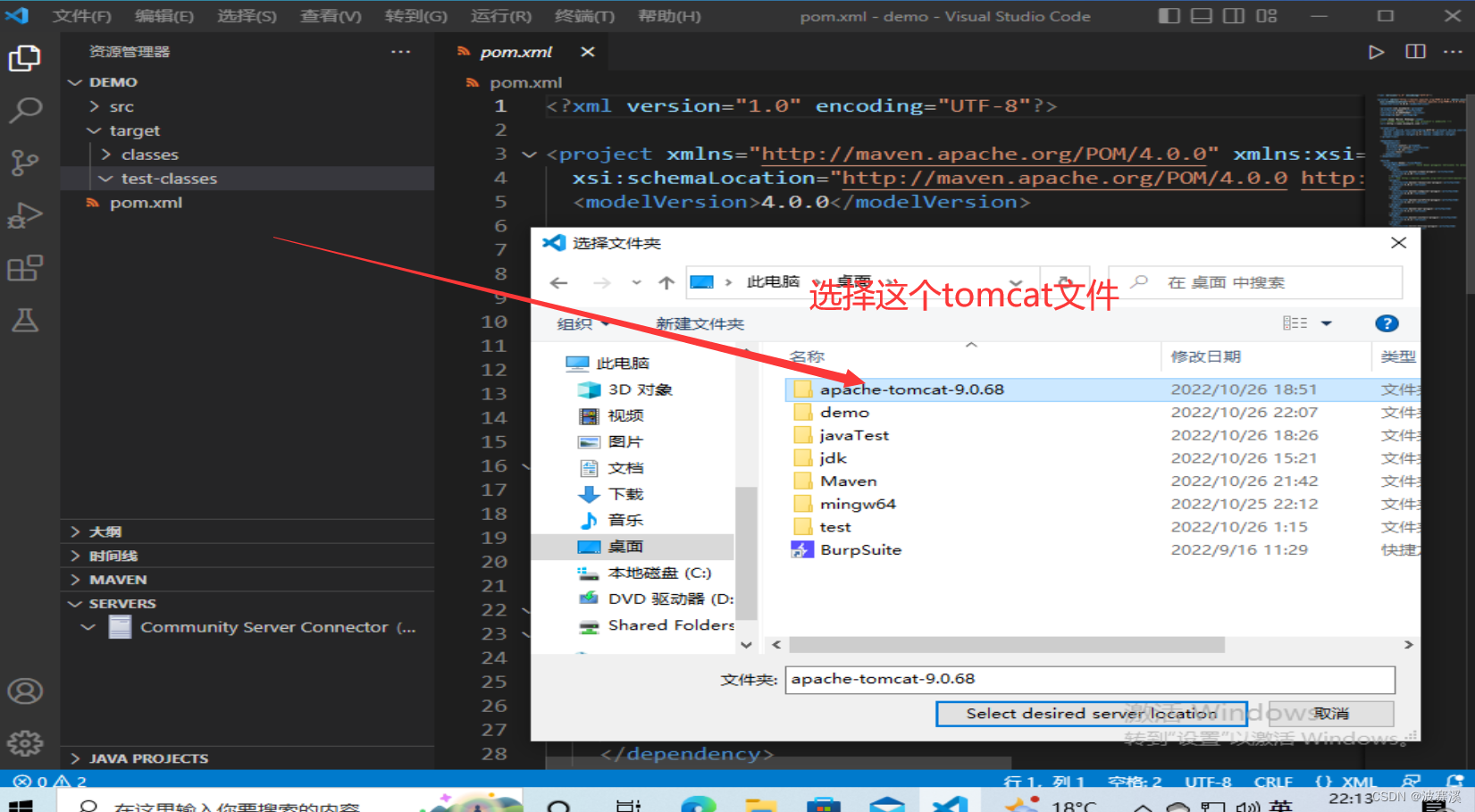Select 此电脑 in dialog navigation tree
This screenshot has height=812, width=1475.
pos(622,363)
